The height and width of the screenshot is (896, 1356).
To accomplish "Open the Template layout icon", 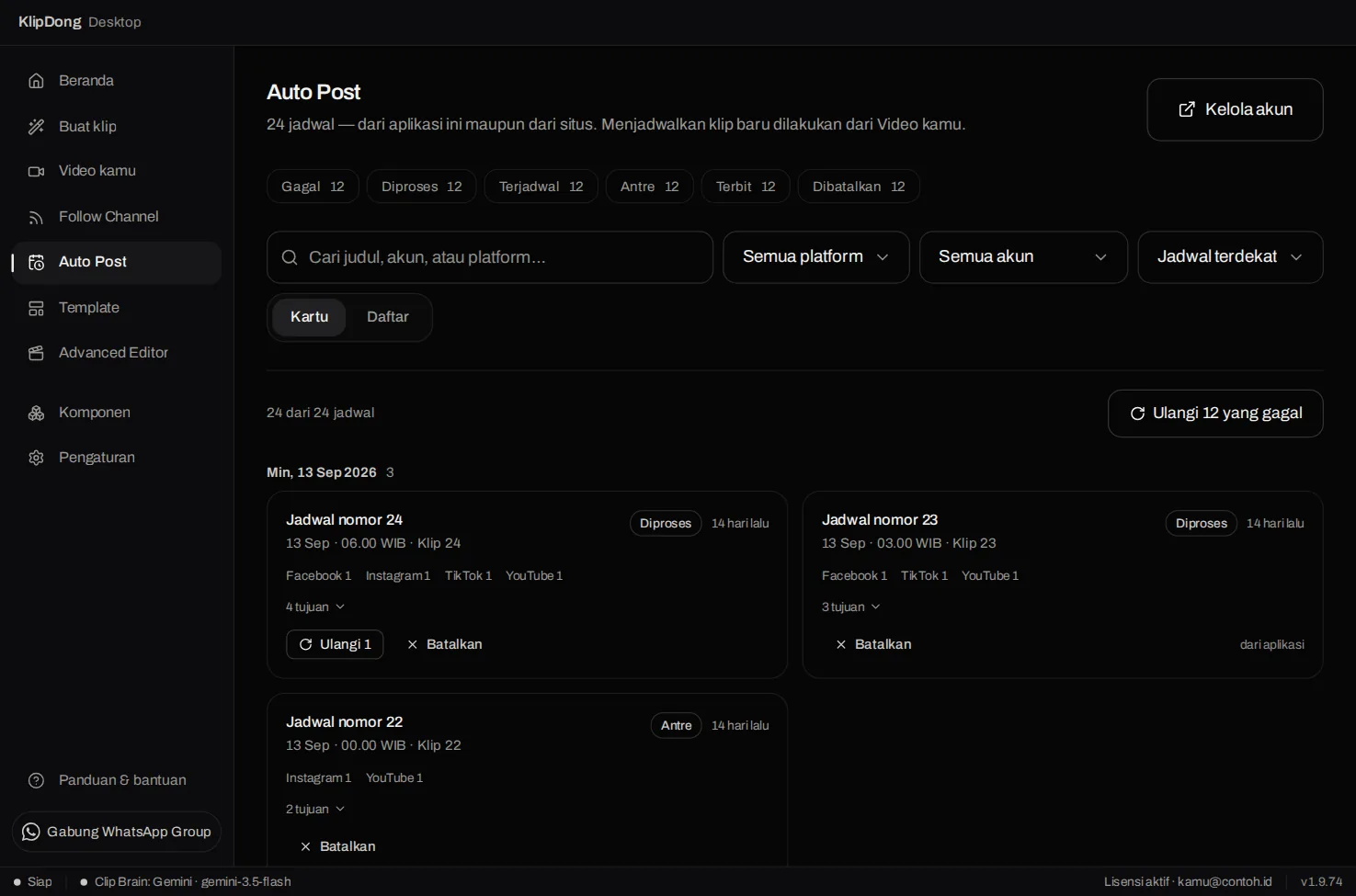I will click(36, 308).
